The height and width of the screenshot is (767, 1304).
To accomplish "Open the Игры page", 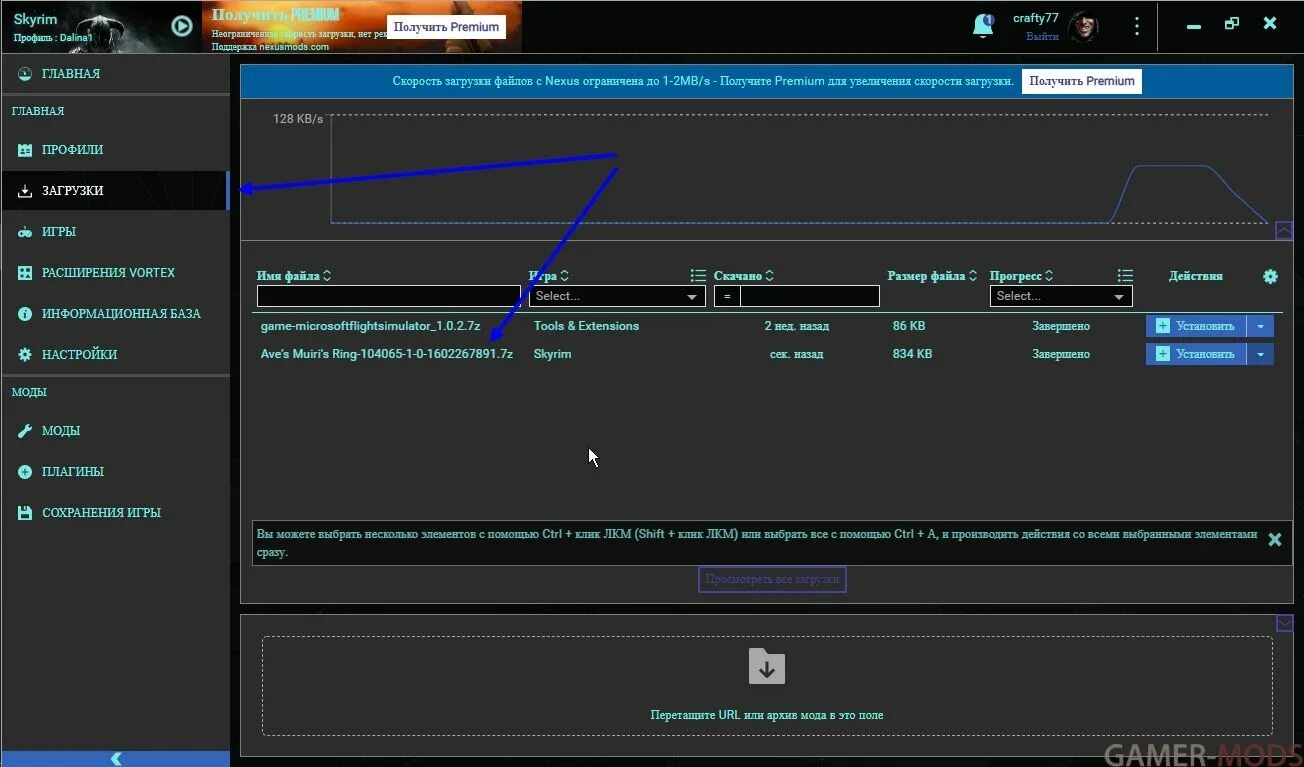I will (115, 231).
